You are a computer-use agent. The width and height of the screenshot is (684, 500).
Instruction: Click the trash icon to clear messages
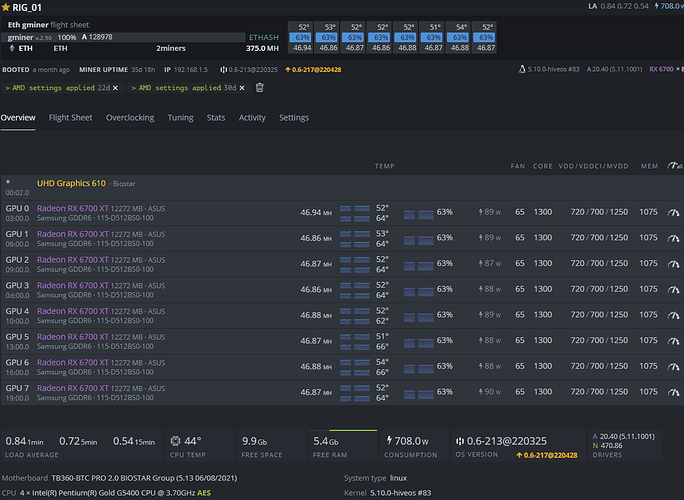point(260,88)
